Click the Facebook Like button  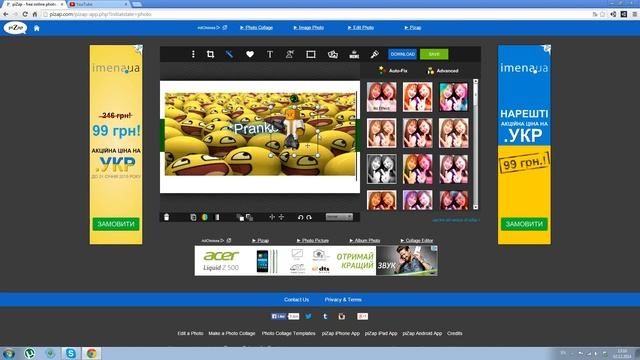coord(279,316)
